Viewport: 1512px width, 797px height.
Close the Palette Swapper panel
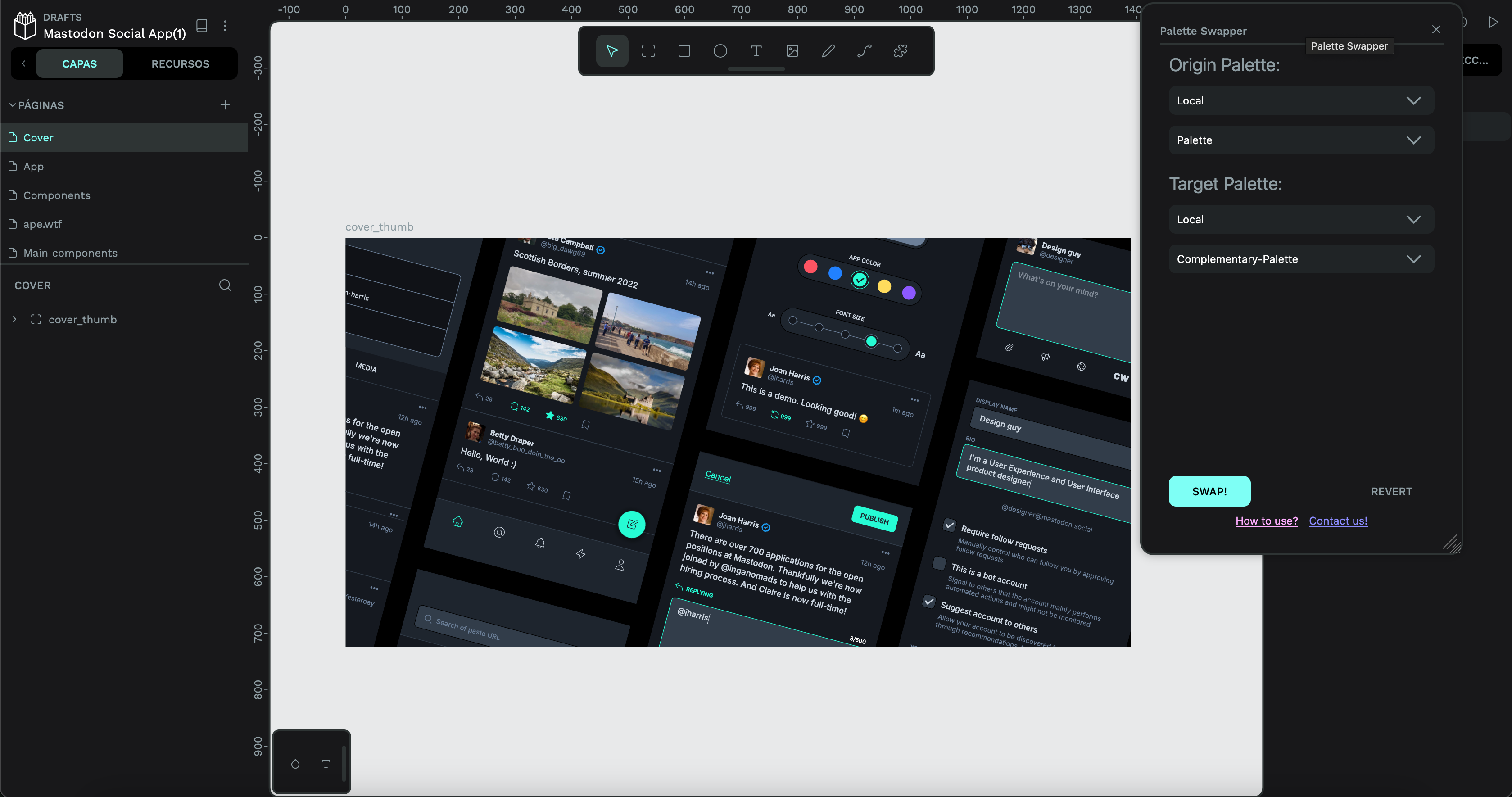pyautogui.click(x=1436, y=29)
